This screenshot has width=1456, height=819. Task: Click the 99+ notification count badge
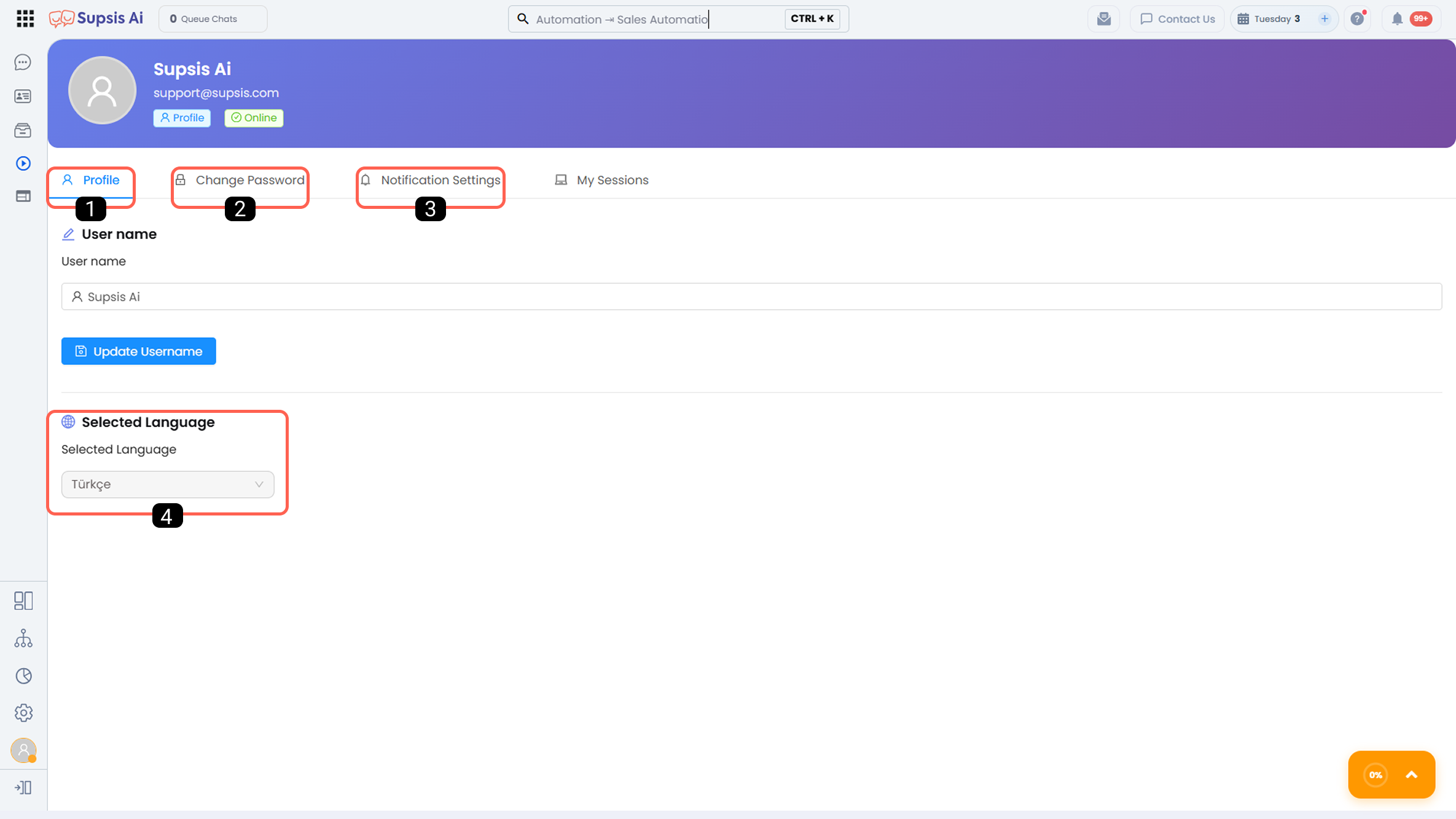1421,19
